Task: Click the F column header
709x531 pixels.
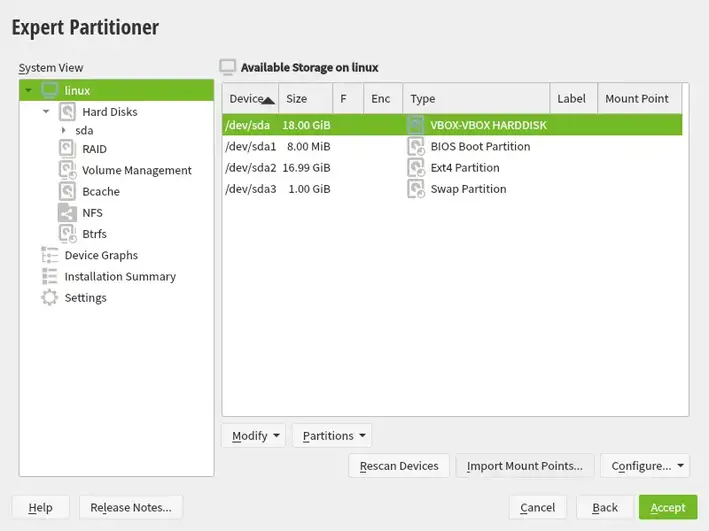Action: (x=348, y=99)
